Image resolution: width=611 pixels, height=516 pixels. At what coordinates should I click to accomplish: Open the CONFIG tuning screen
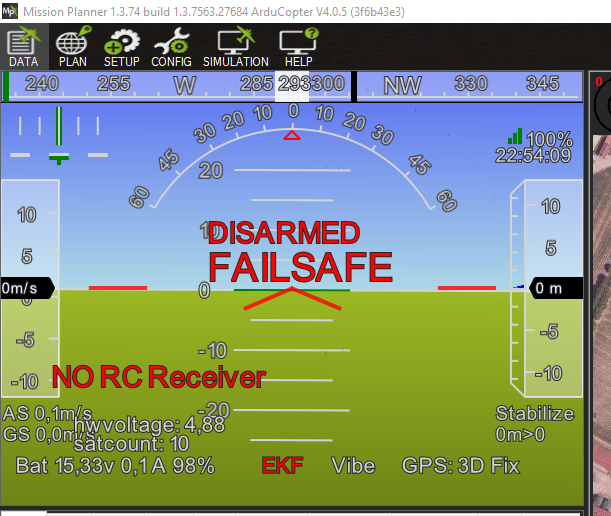coord(171,47)
